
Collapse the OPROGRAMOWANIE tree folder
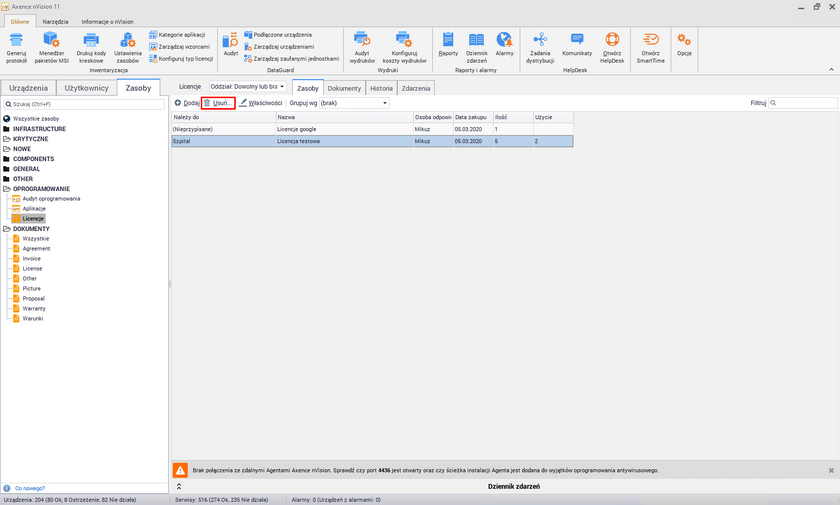(x=6, y=188)
